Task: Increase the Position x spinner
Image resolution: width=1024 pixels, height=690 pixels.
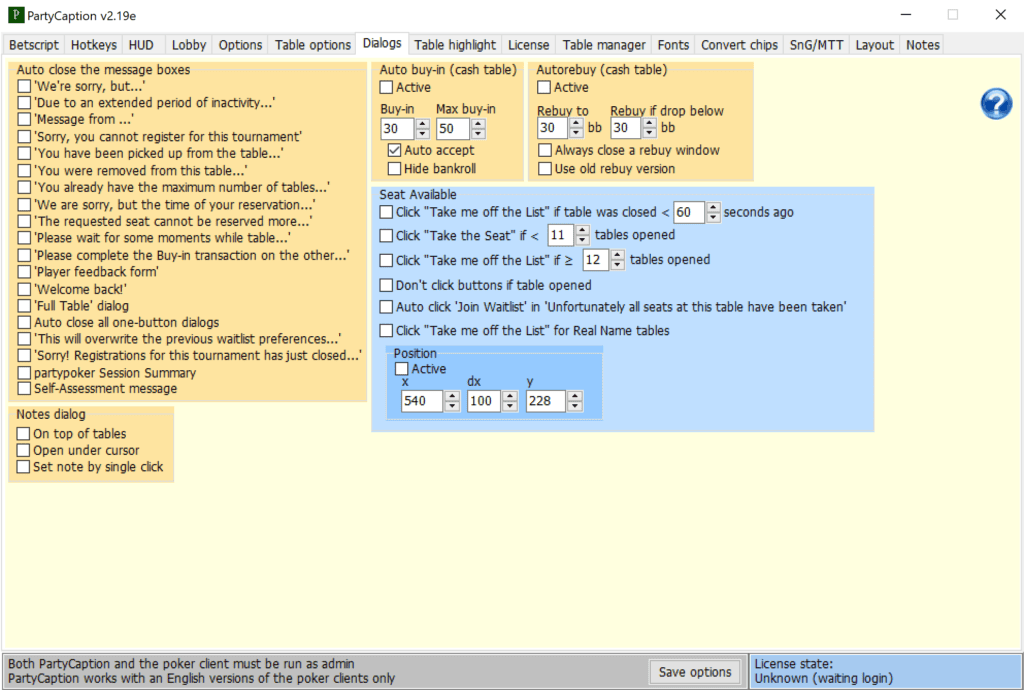Action: click(x=452, y=396)
